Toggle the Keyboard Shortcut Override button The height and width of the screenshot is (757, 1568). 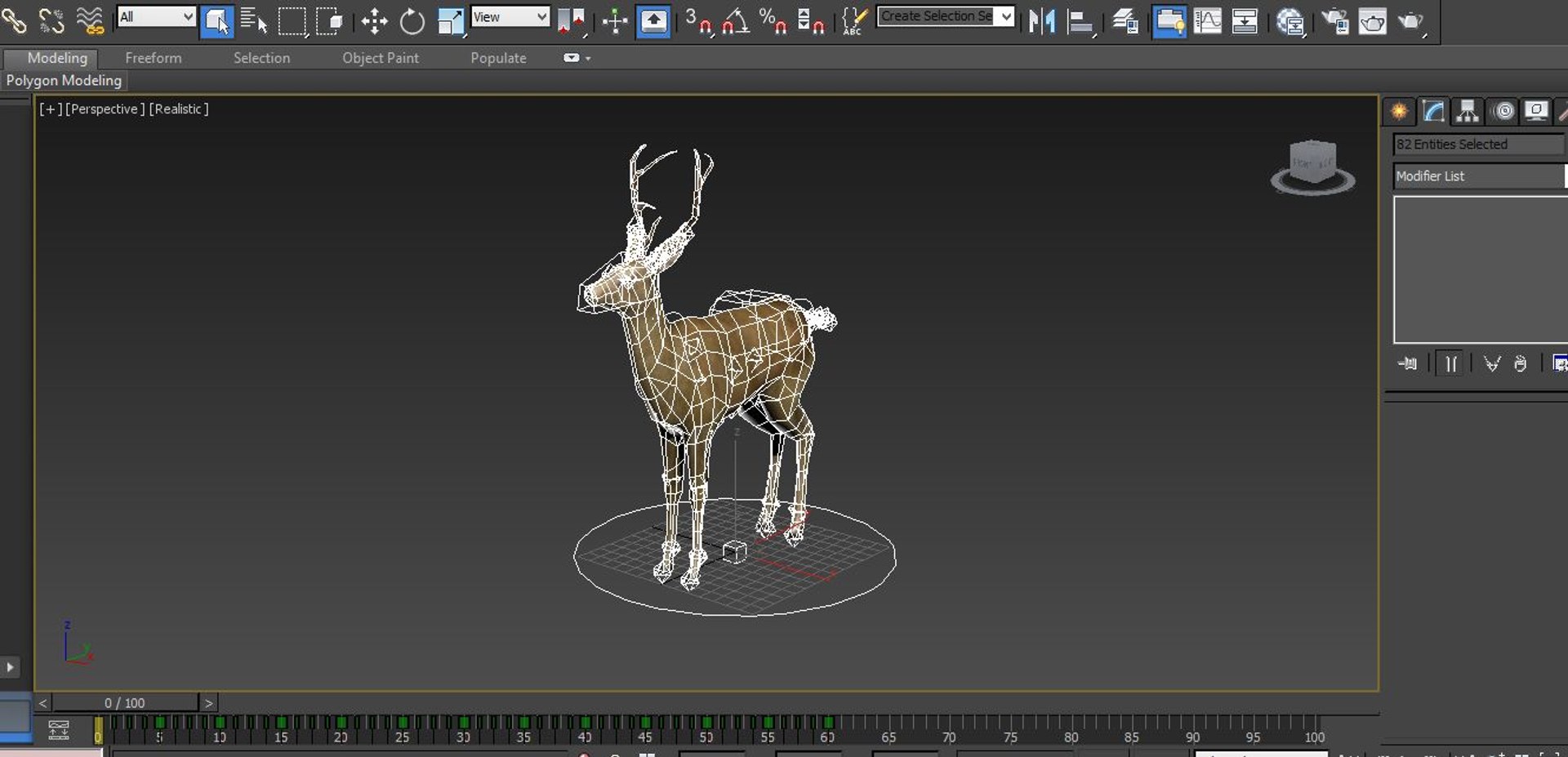[x=653, y=21]
